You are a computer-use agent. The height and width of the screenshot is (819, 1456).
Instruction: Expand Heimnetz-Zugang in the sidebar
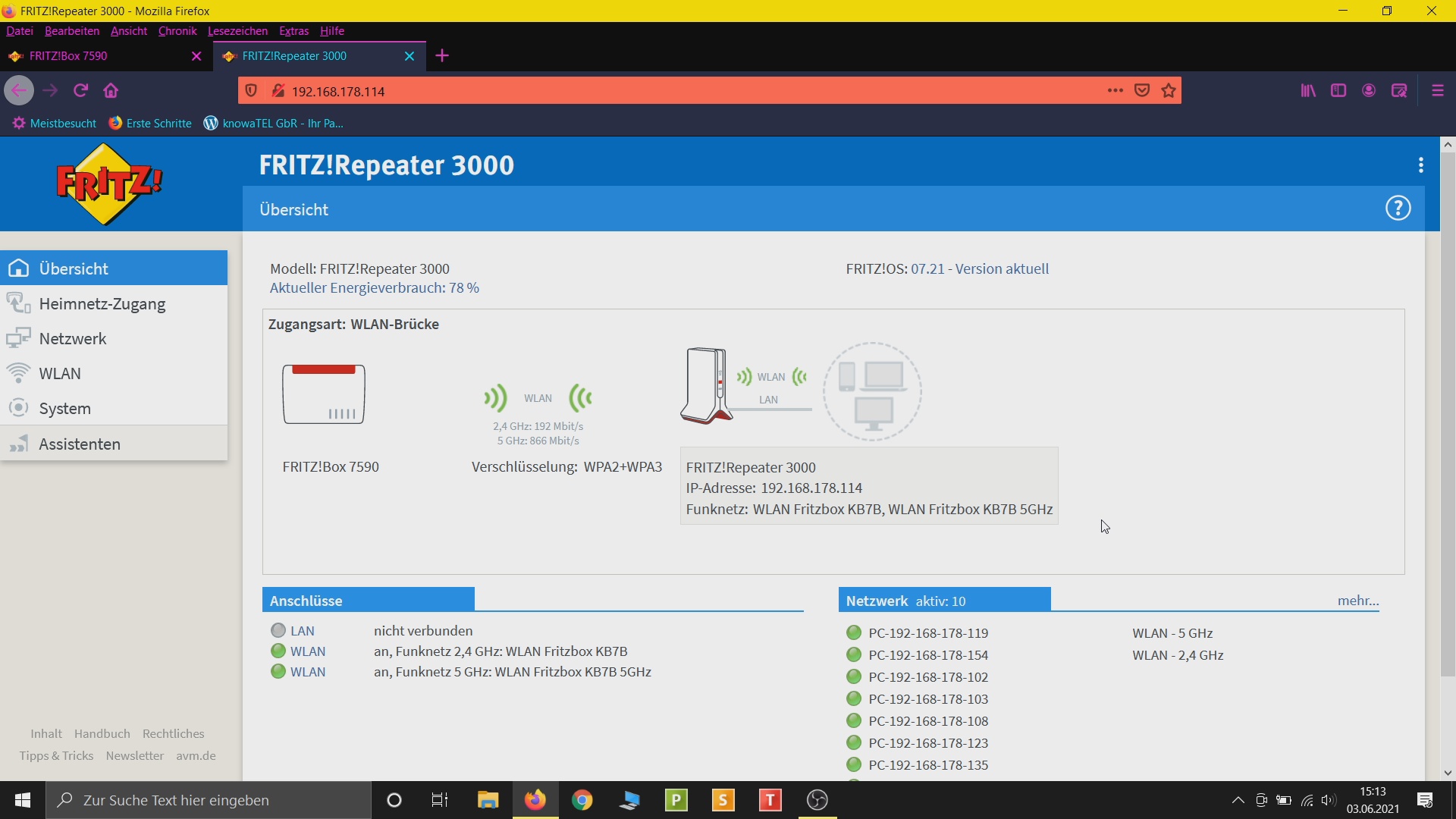point(114,303)
